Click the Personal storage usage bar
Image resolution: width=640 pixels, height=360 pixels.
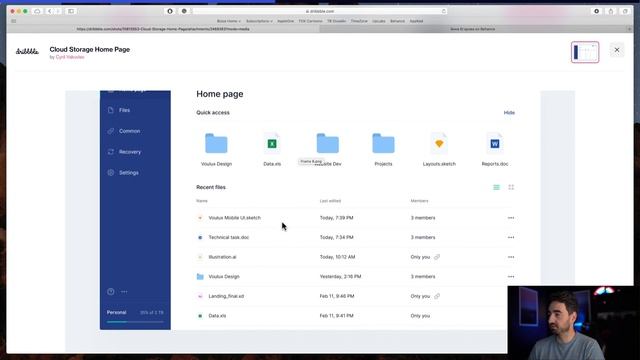[135, 322]
